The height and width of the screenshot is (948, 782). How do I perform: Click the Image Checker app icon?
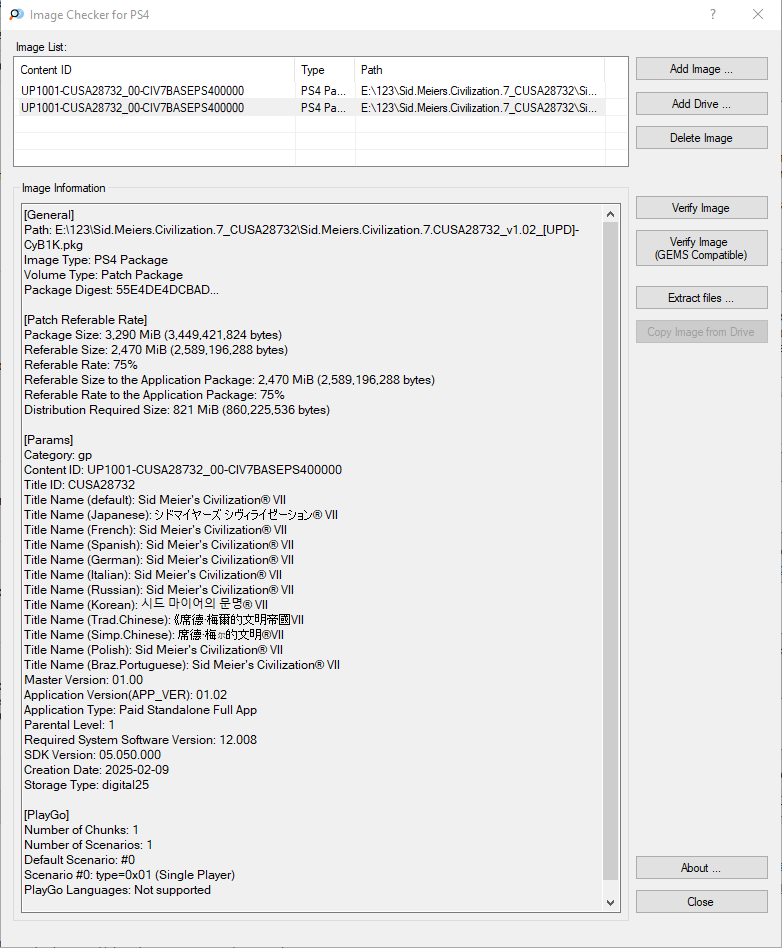tap(16, 15)
